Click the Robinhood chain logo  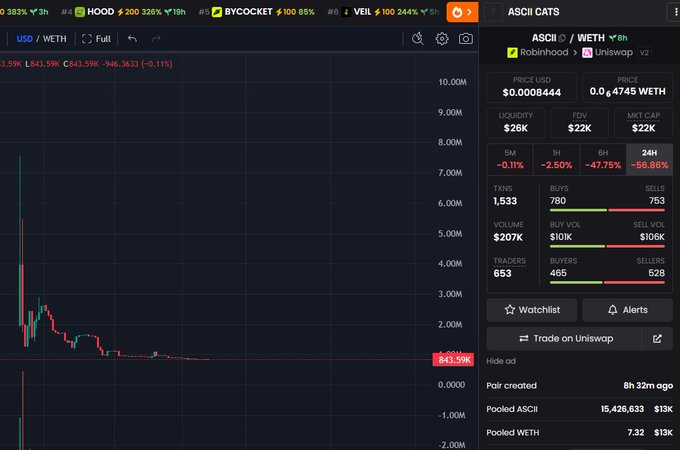pos(512,52)
